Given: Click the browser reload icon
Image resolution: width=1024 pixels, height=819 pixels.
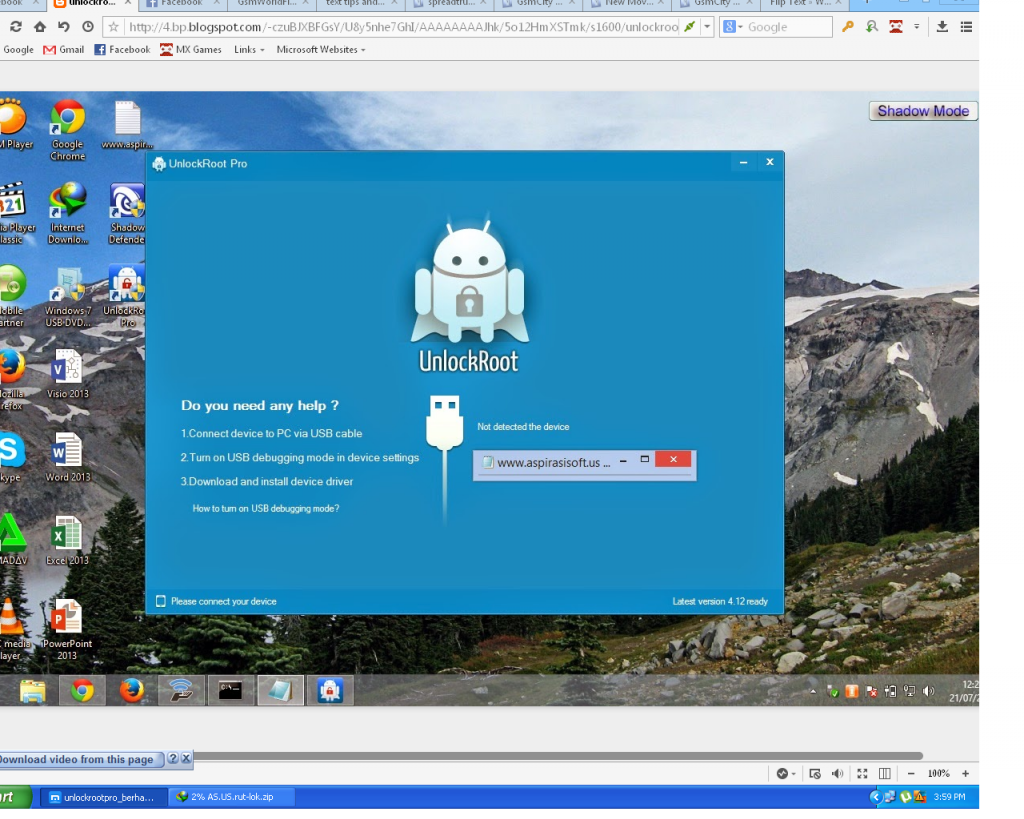Looking at the screenshot, I should (x=16, y=27).
